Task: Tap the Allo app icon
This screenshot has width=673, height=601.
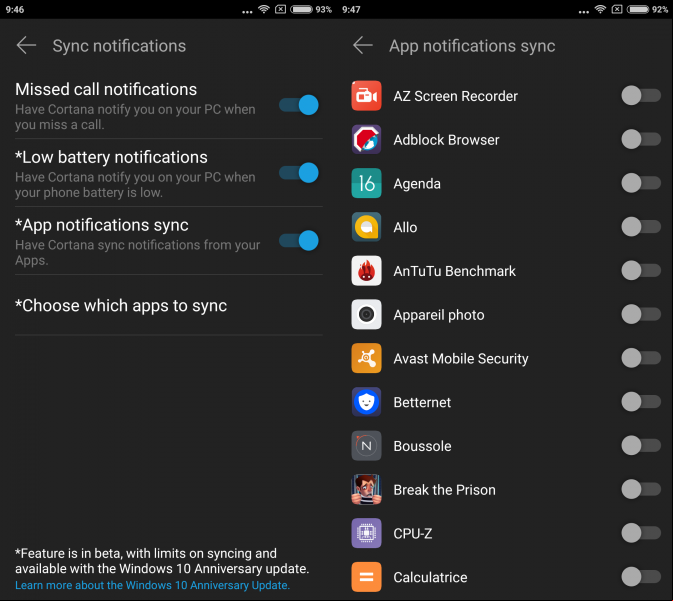Action: point(366,227)
